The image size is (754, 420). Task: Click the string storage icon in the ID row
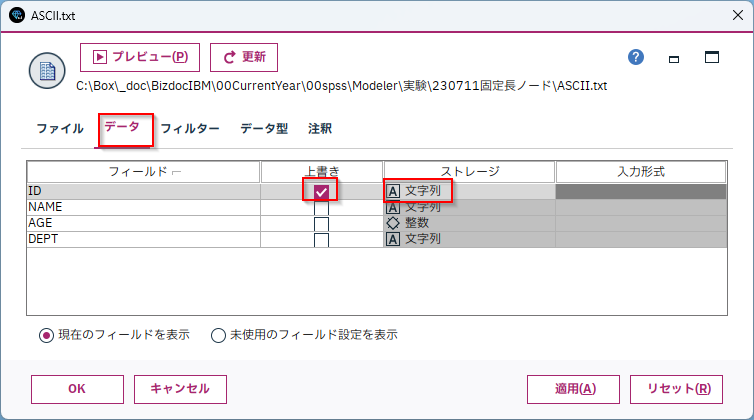393,191
